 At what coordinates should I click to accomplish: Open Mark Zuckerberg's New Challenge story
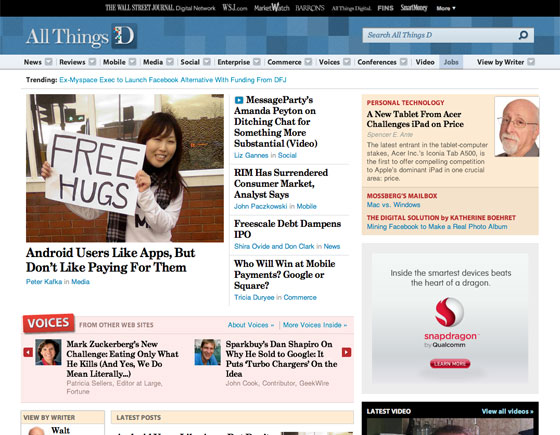pyautogui.click(x=122, y=359)
